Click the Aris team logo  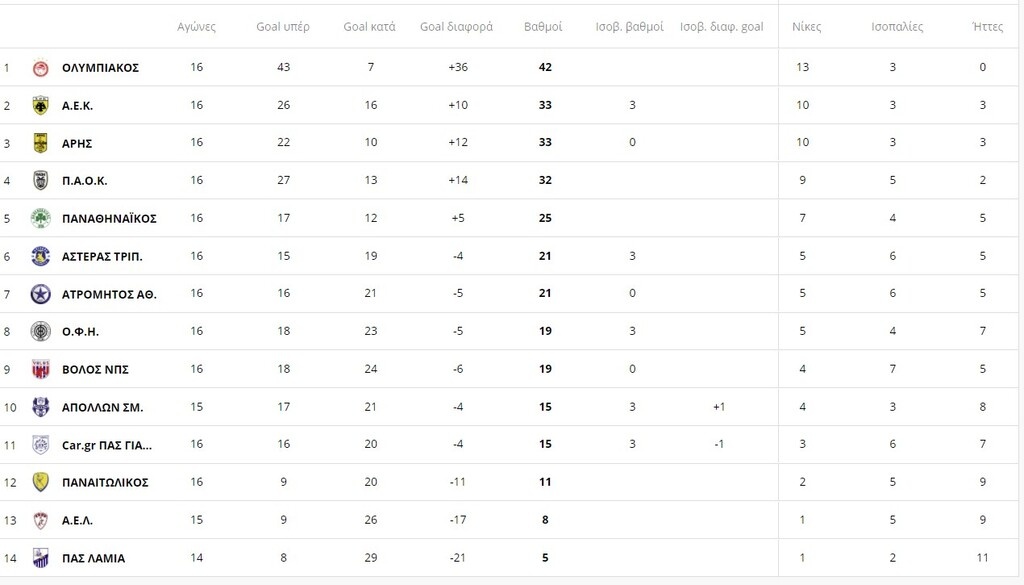tap(40, 143)
